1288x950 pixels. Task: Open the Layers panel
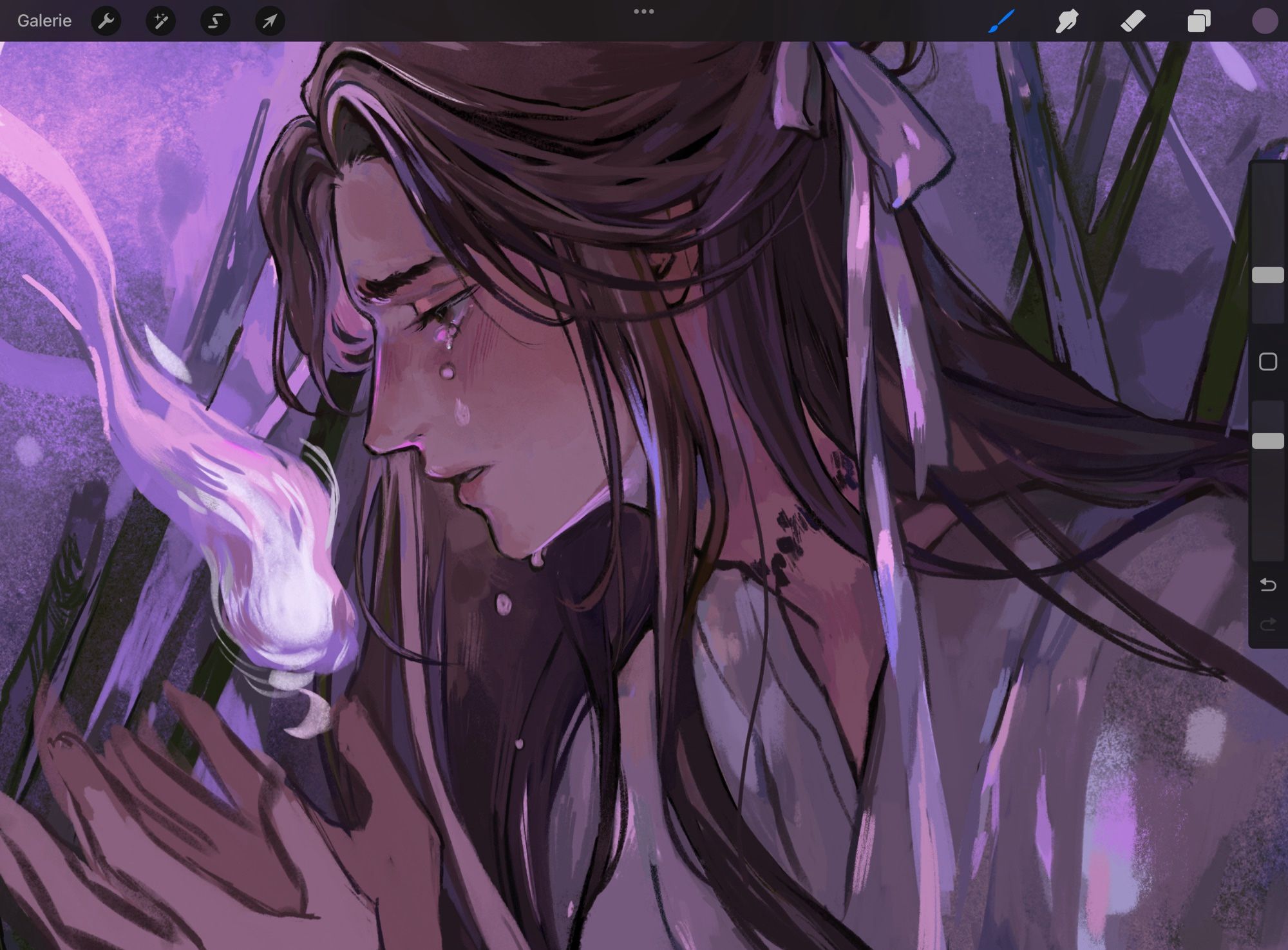click(1198, 21)
